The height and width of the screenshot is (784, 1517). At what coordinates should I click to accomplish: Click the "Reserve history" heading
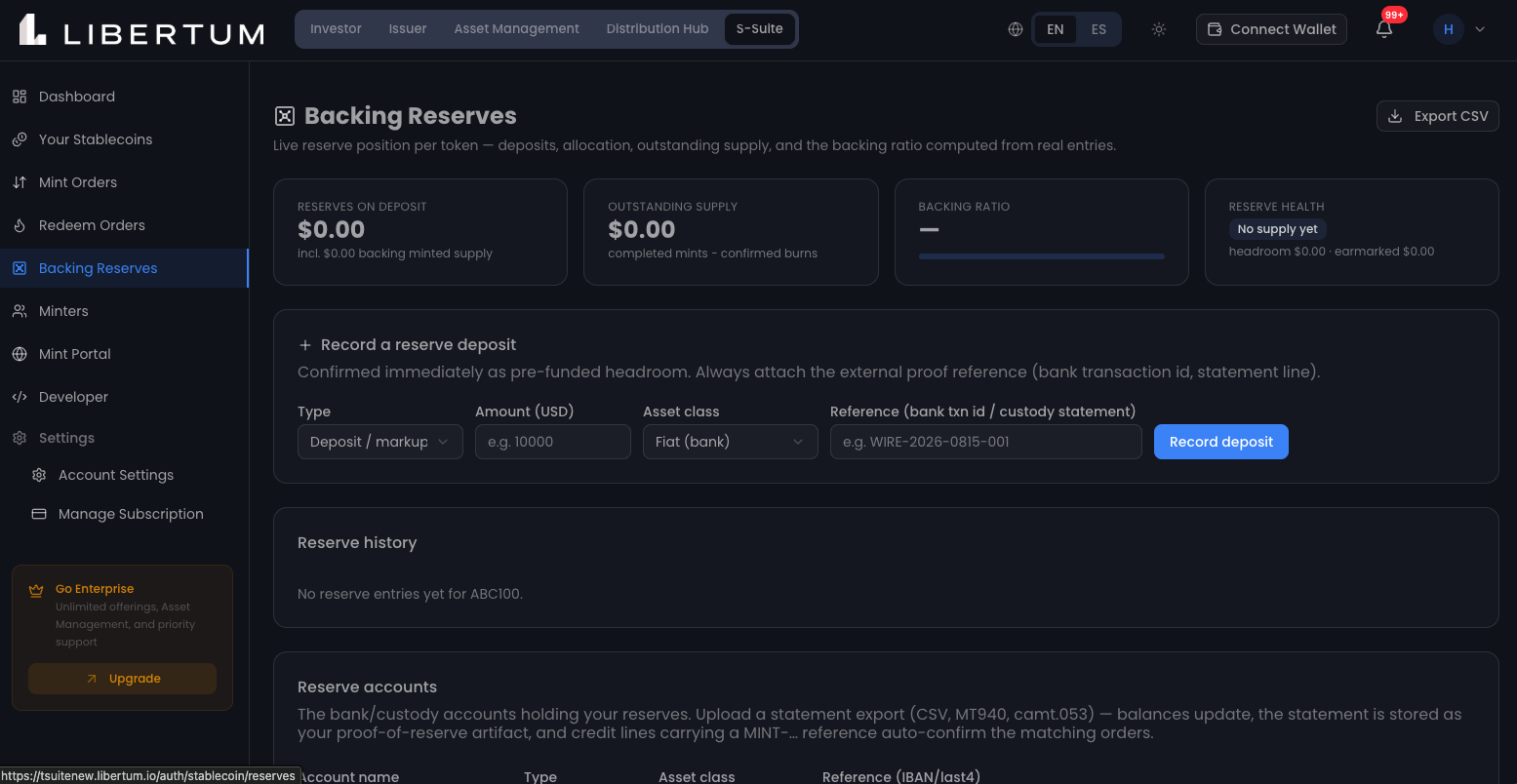(x=357, y=543)
